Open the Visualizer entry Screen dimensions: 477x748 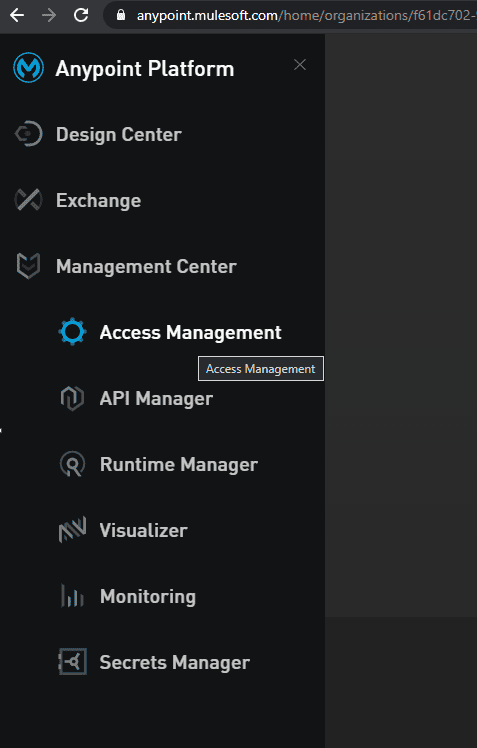tap(143, 530)
